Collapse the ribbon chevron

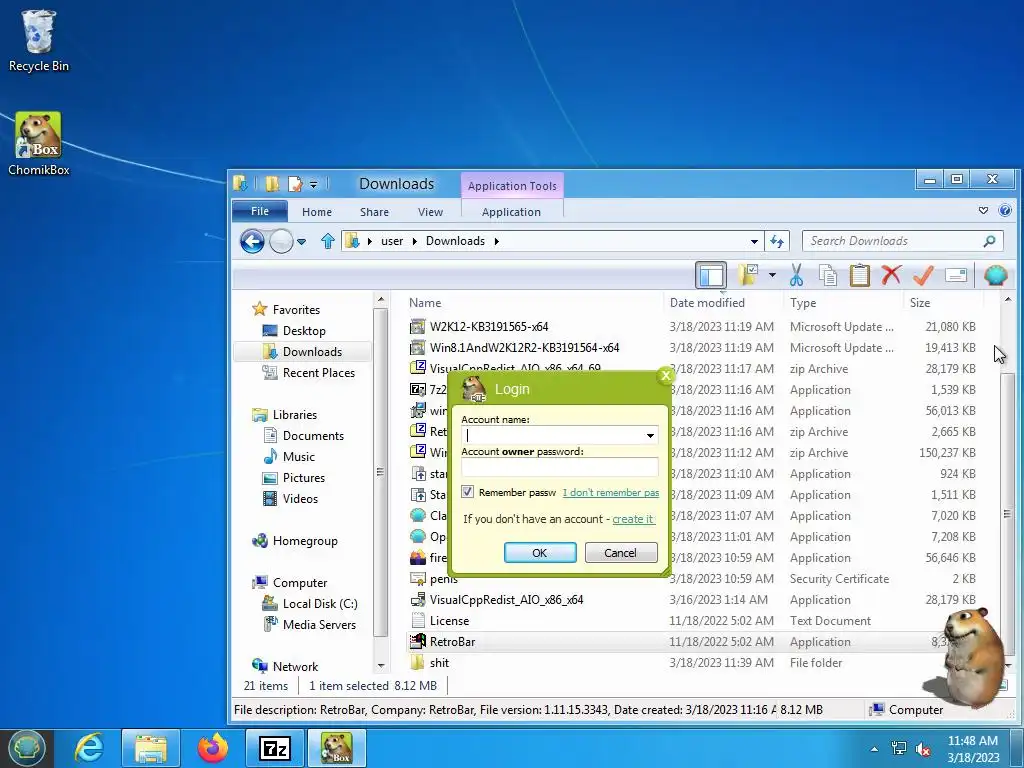(x=983, y=210)
